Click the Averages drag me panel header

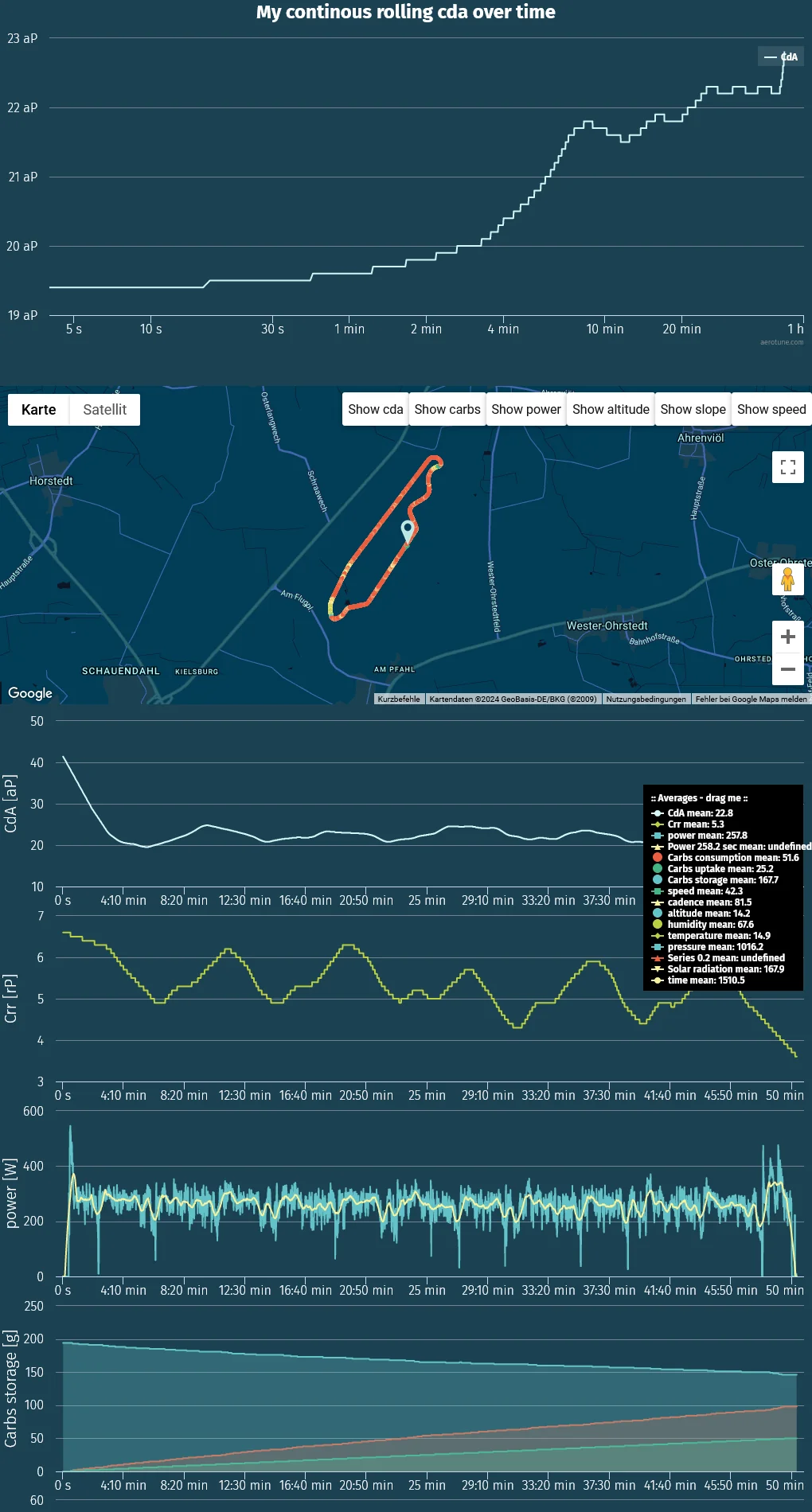[699, 798]
